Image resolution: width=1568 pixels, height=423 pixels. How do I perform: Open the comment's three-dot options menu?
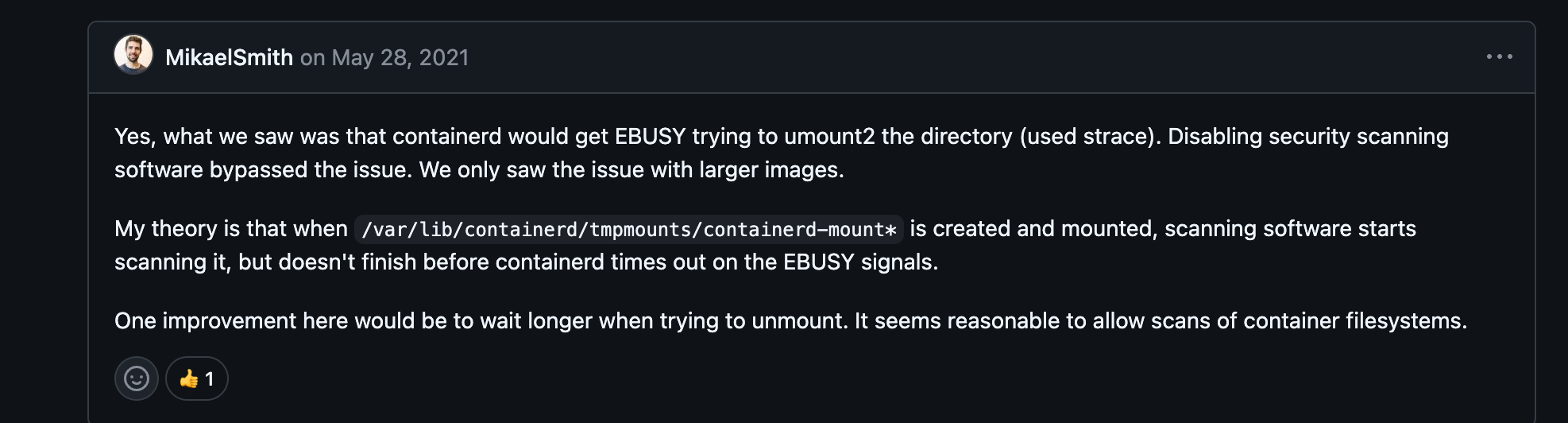1499,57
